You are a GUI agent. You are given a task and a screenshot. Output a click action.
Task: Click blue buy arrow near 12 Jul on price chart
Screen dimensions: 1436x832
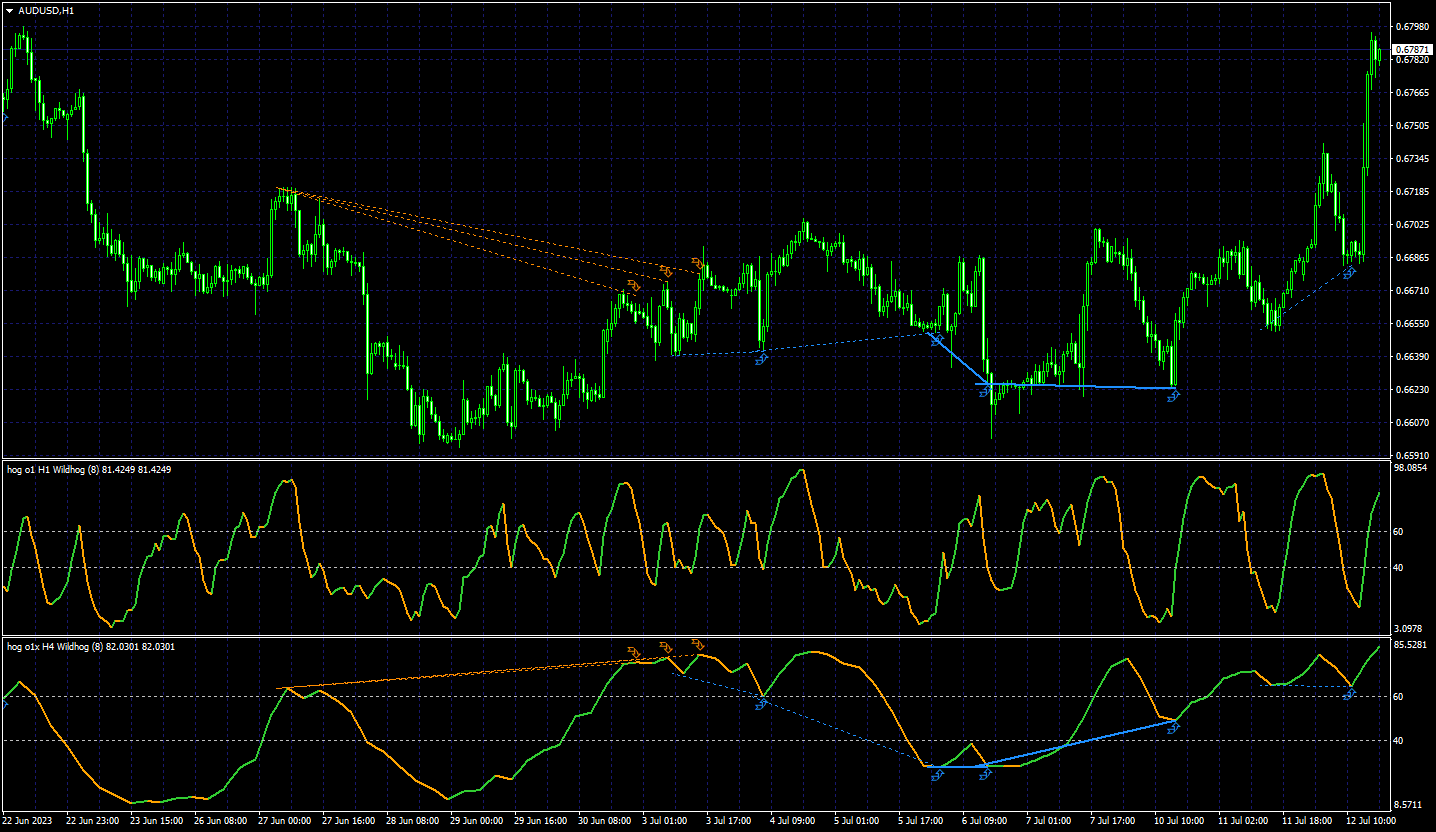tap(1349, 273)
